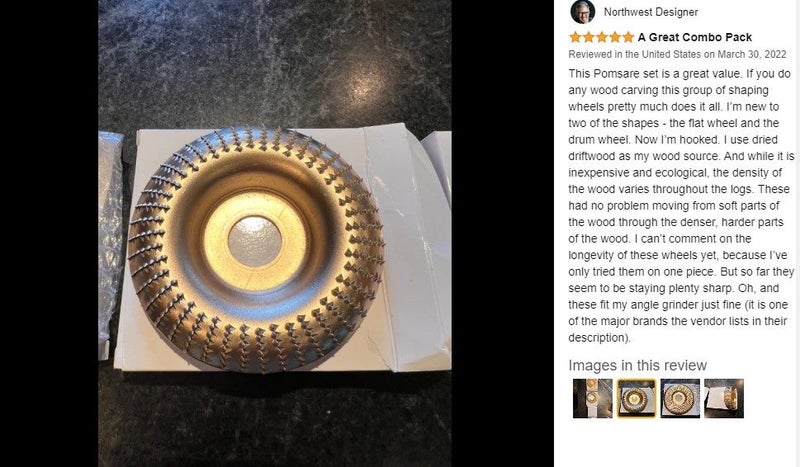Open the 'A Great Combo Pack' review title
This screenshot has width=800, height=467.
pyautogui.click(x=695, y=37)
